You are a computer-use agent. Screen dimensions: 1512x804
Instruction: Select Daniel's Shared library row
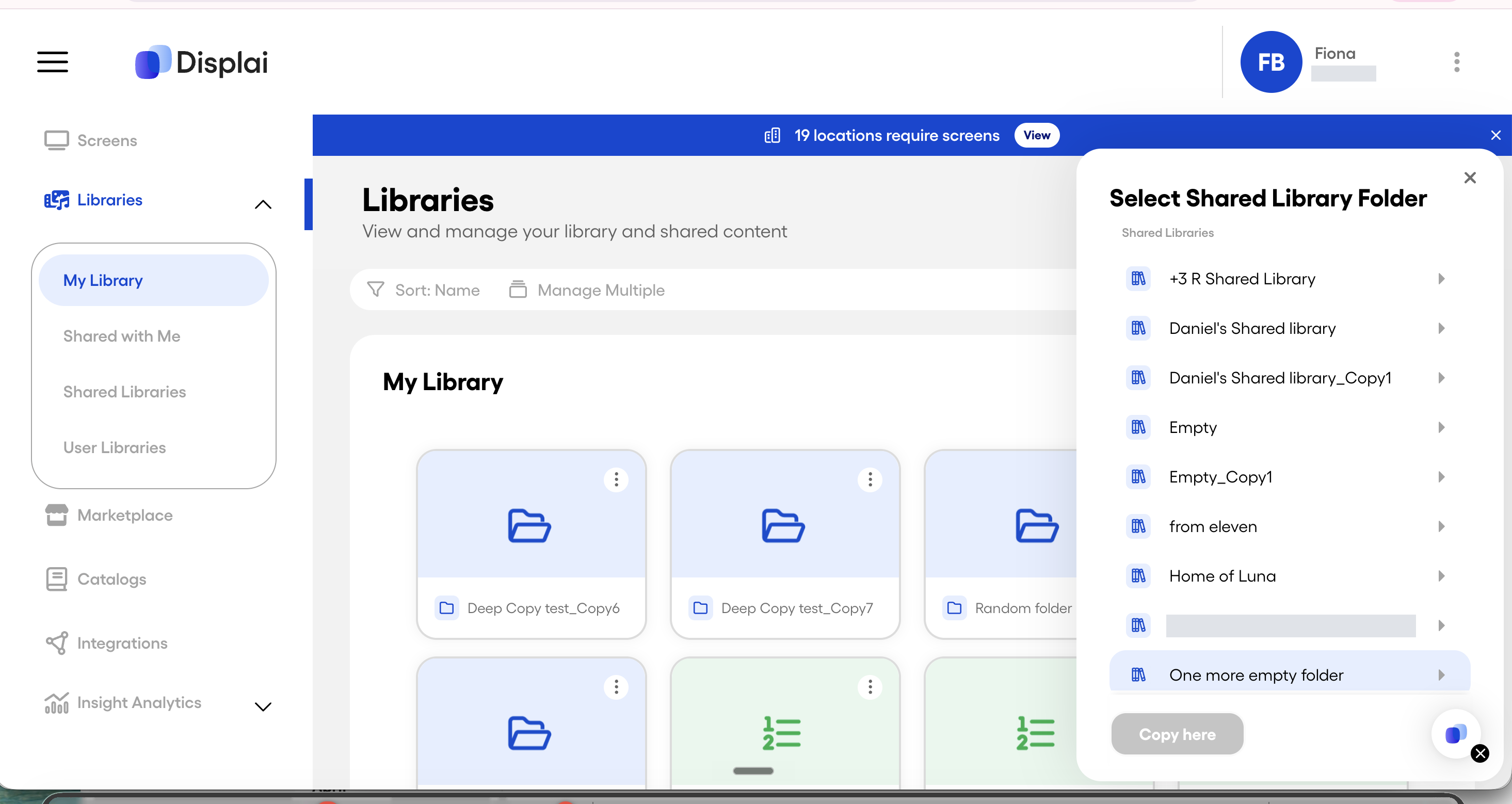tap(1290, 328)
